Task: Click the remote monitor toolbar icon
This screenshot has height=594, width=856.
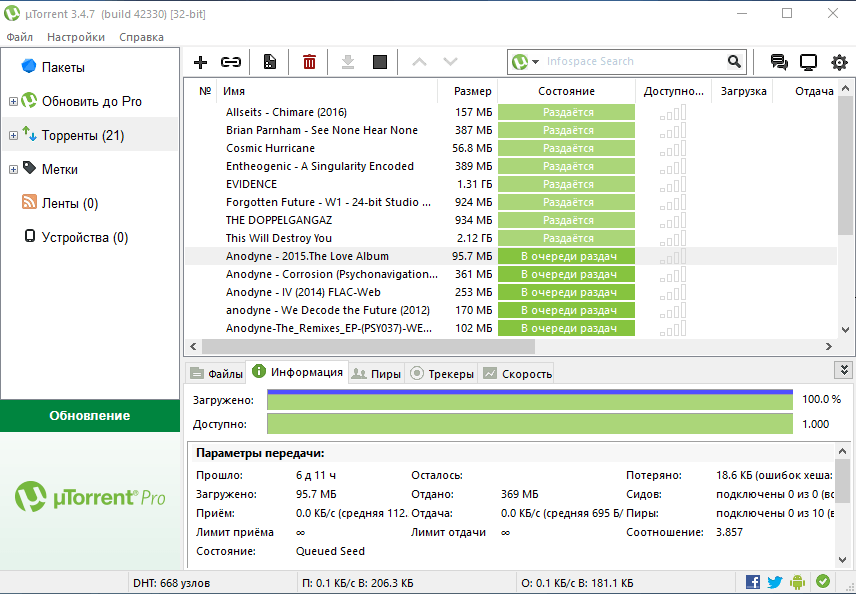Action: (x=809, y=62)
